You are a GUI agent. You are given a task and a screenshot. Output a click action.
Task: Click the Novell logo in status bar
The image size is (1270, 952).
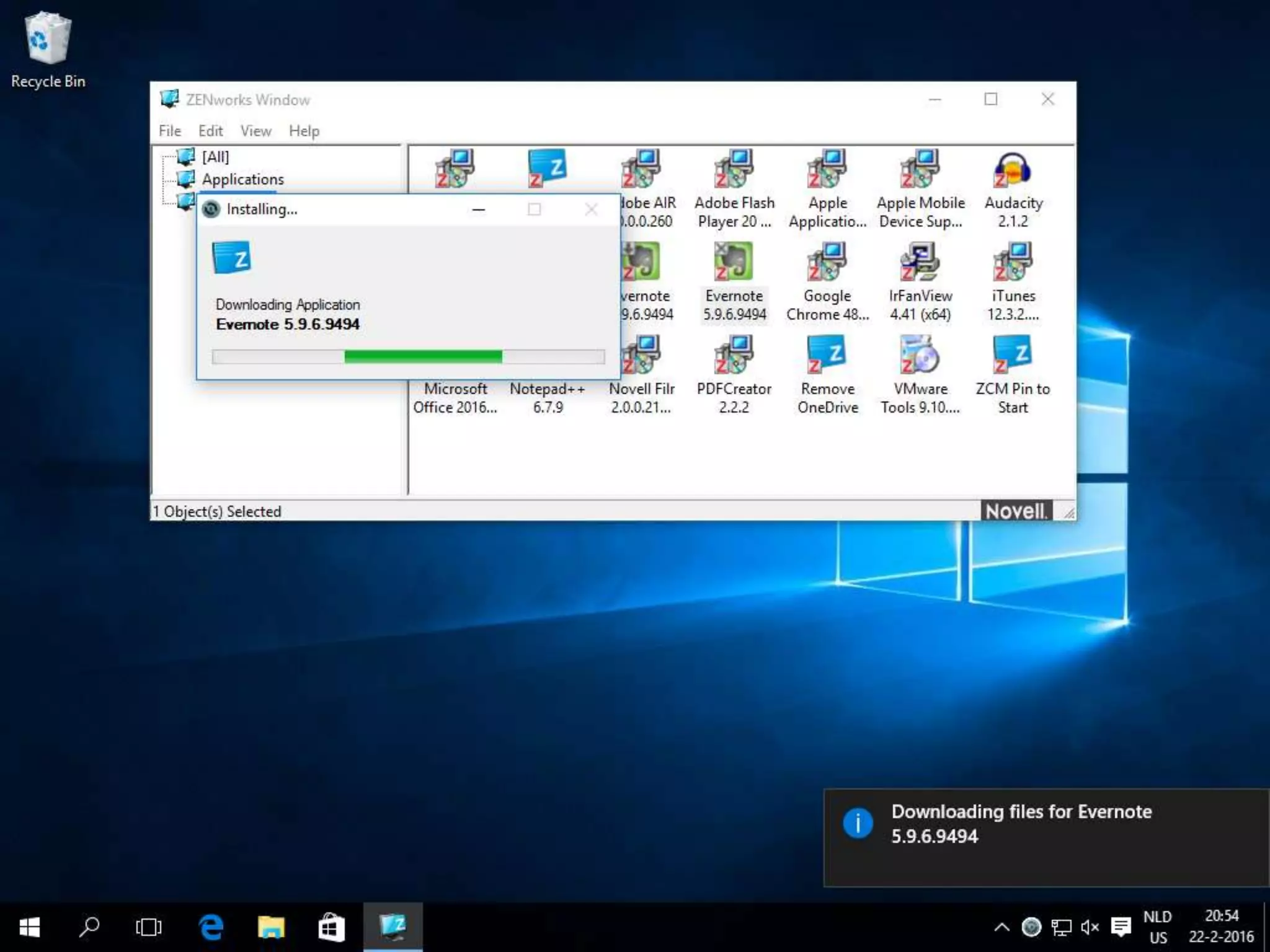tap(1016, 511)
